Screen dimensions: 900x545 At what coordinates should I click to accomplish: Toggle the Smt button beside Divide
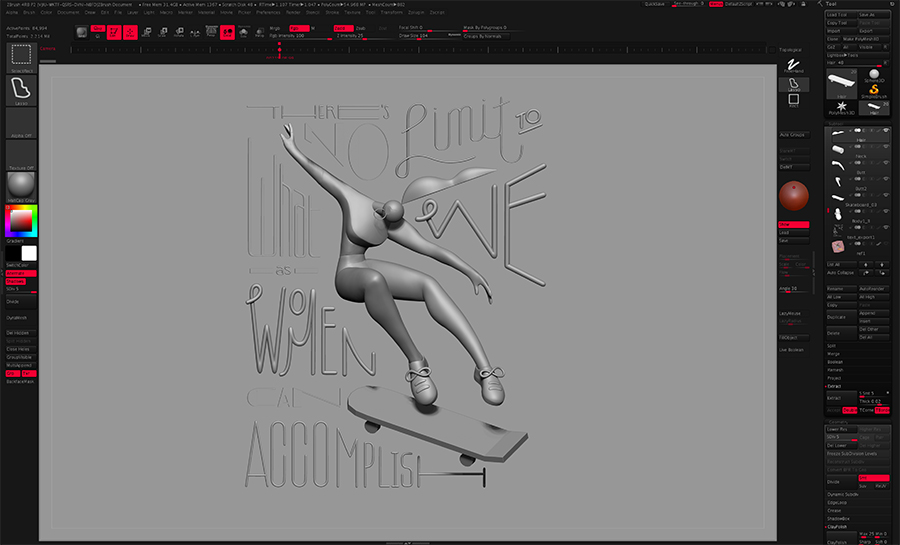(874, 478)
